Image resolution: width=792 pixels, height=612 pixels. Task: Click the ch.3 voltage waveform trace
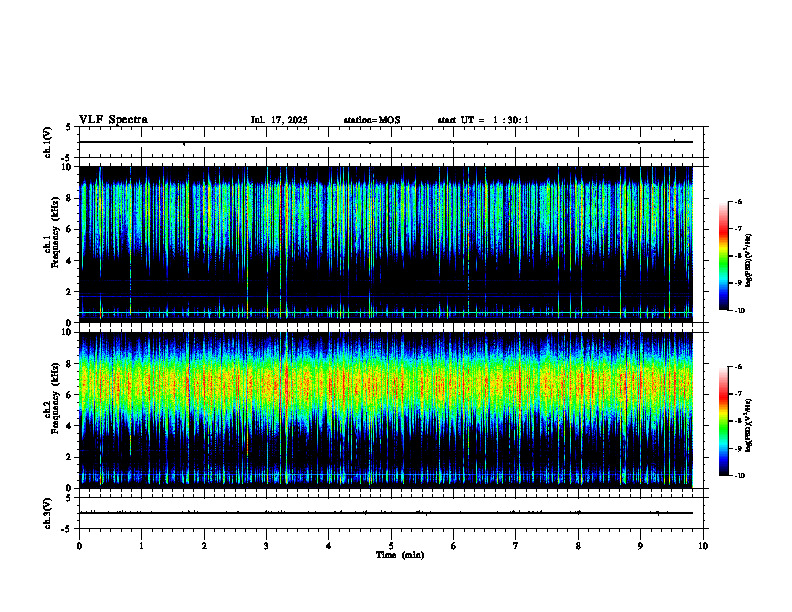(x=386, y=513)
